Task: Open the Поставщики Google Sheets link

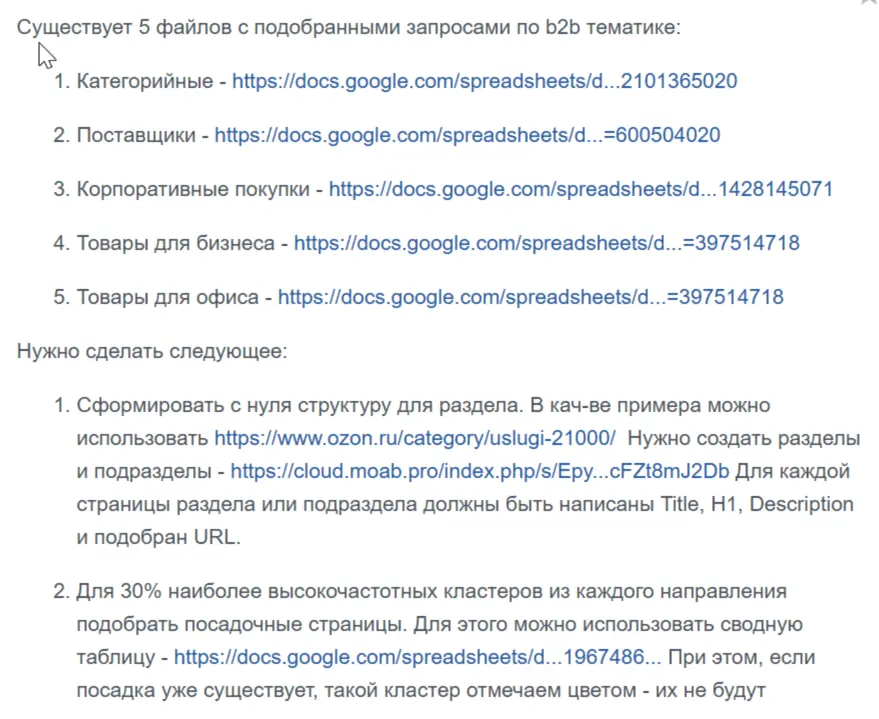Action: coord(467,135)
